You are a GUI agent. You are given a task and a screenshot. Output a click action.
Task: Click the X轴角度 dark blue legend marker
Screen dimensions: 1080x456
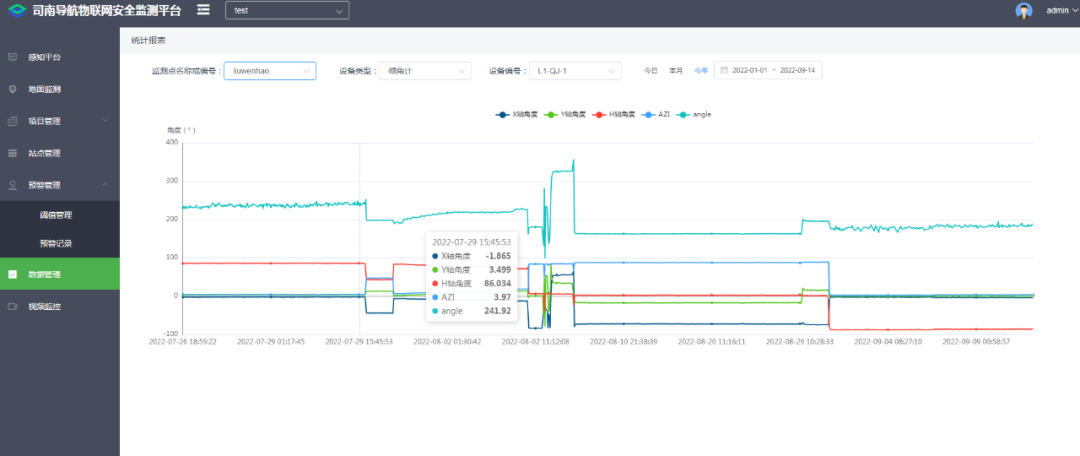(503, 114)
